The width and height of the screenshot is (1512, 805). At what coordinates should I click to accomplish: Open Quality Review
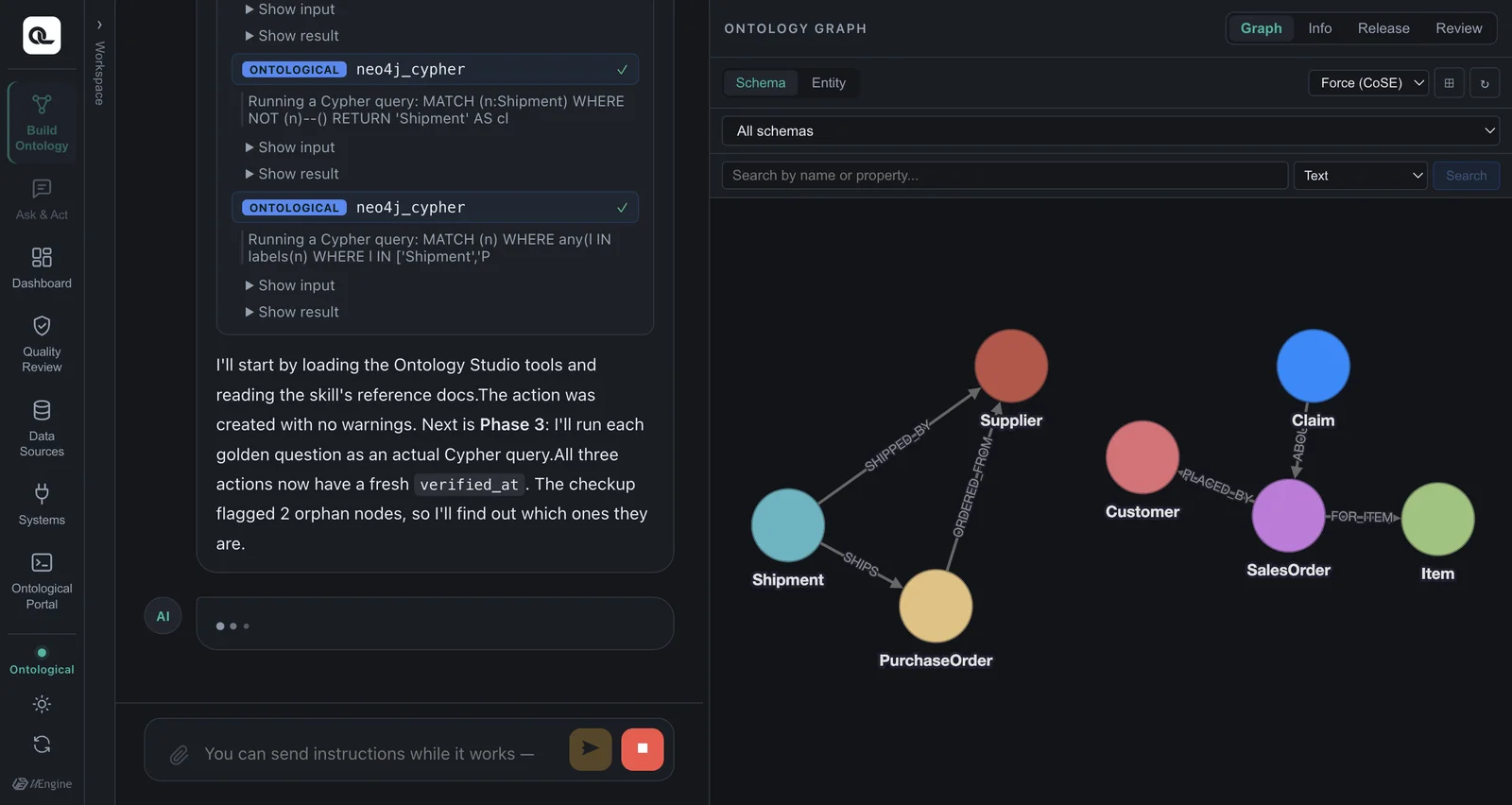pyautogui.click(x=42, y=344)
